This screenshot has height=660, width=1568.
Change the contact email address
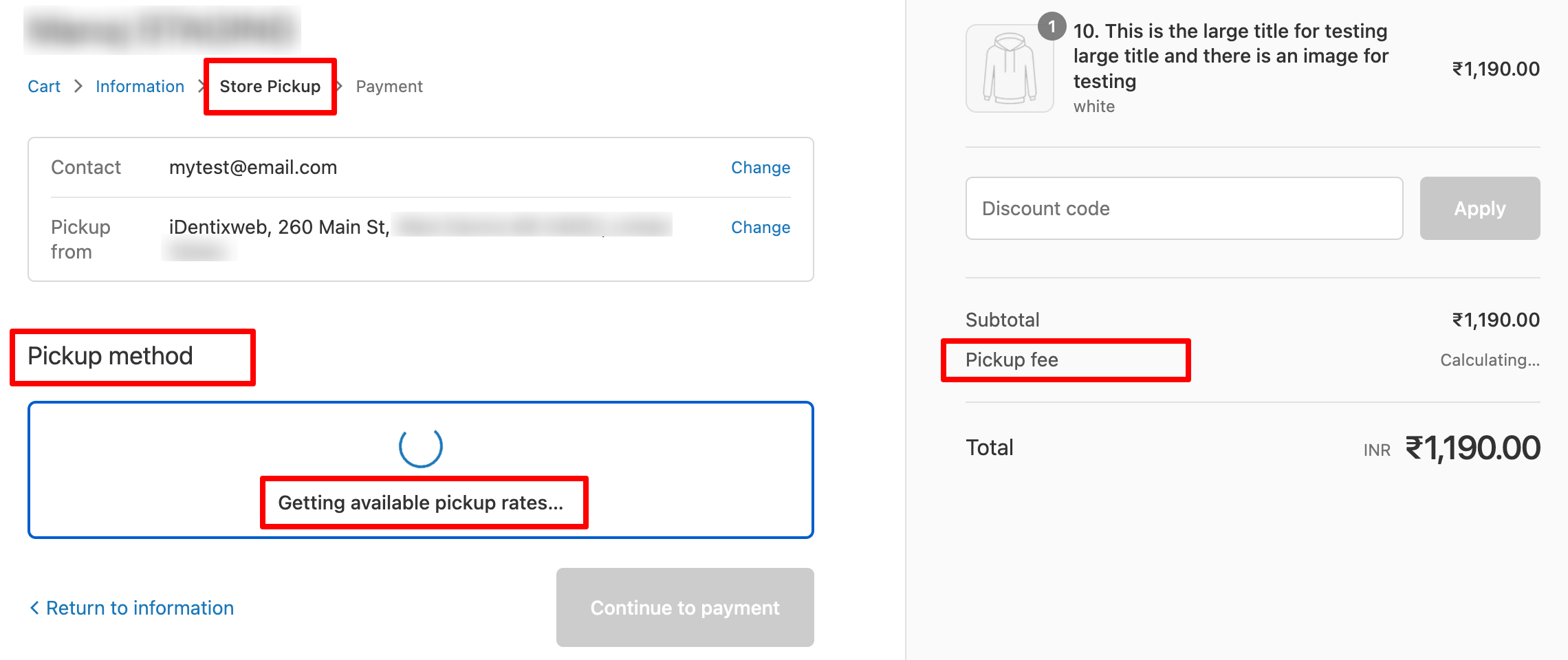(760, 168)
